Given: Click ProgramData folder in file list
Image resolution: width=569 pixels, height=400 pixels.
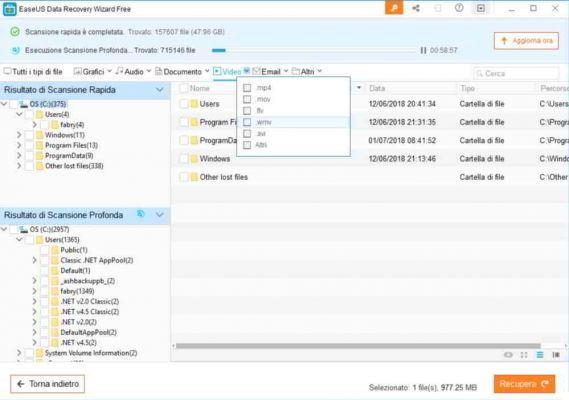Looking at the screenshot, I should 218,140.
